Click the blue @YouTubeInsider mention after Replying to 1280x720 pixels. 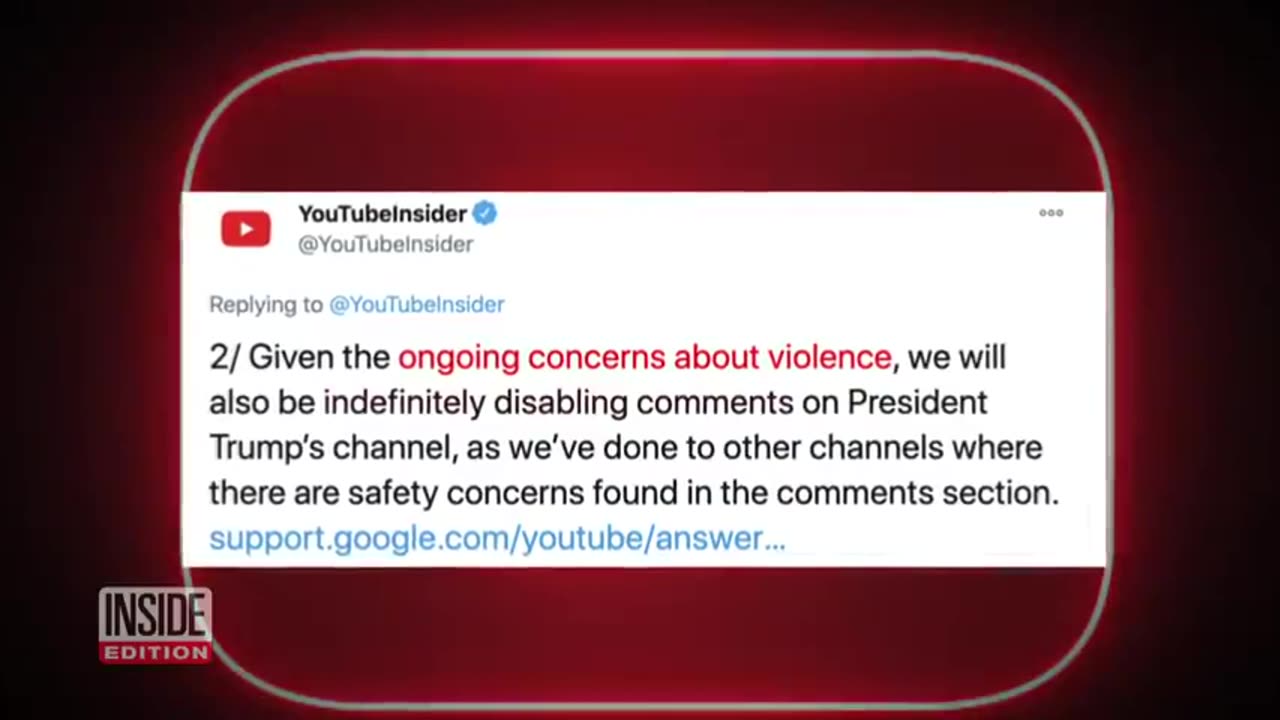coord(416,304)
